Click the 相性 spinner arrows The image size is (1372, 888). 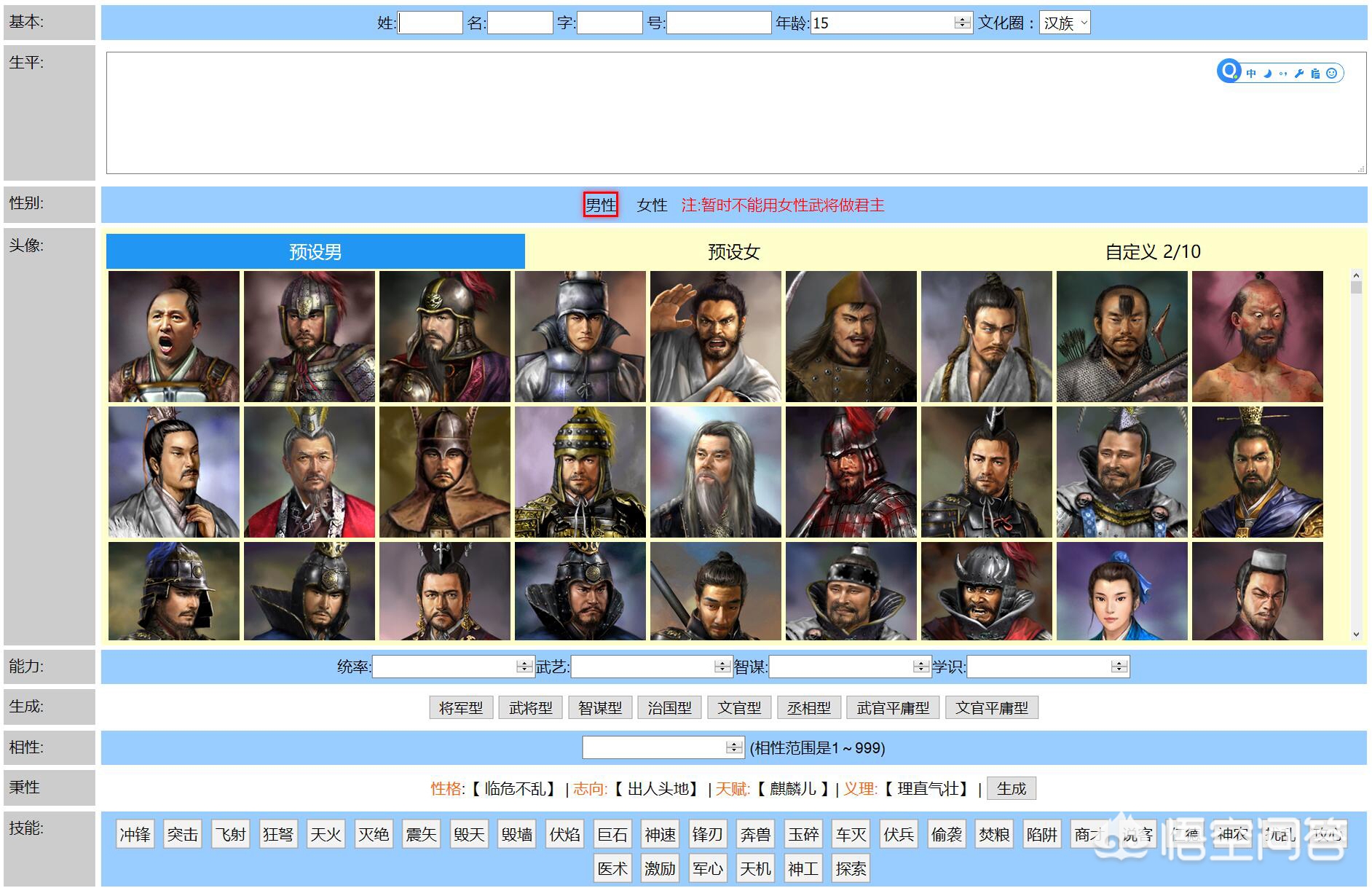(734, 747)
